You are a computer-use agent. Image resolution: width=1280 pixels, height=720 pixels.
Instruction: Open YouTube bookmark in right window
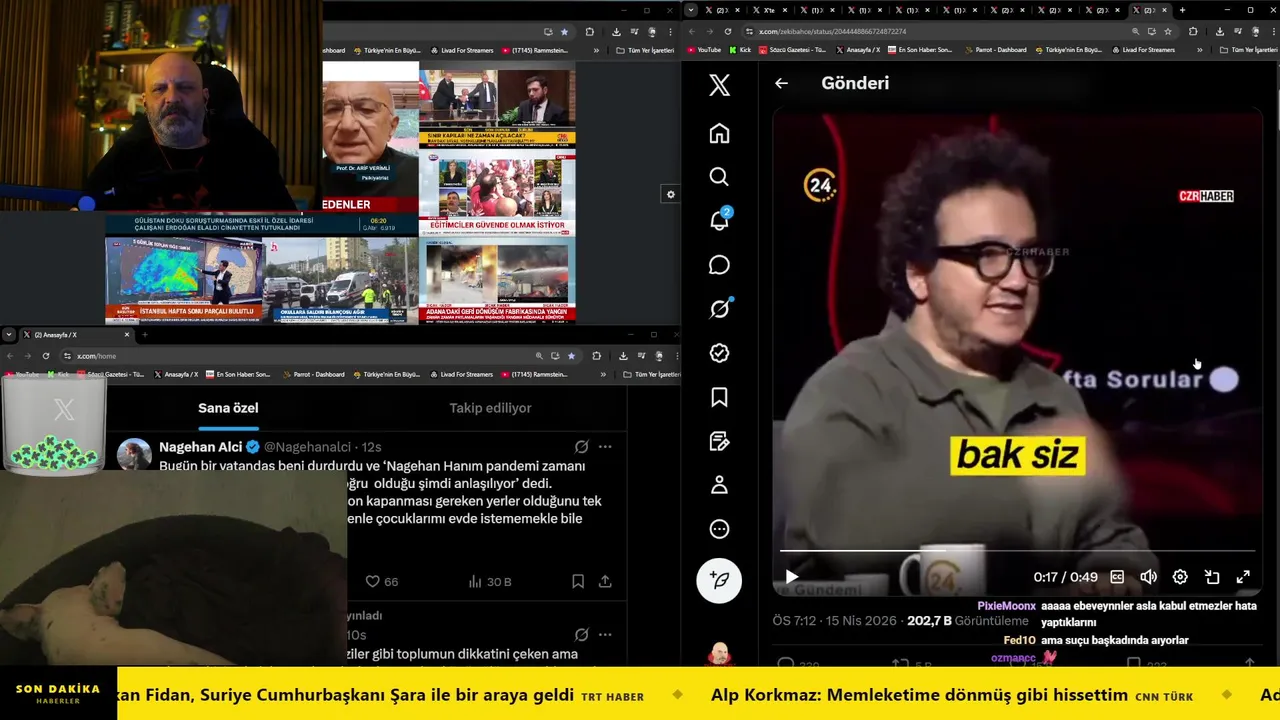click(x=704, y=50)
